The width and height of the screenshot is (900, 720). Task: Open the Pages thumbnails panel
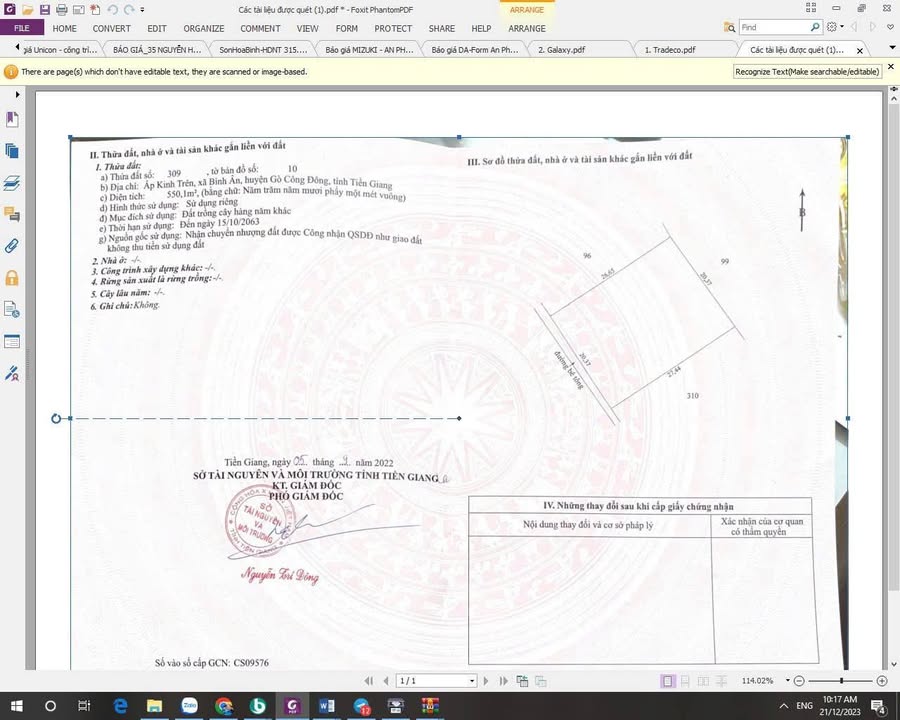click(12, 151)
